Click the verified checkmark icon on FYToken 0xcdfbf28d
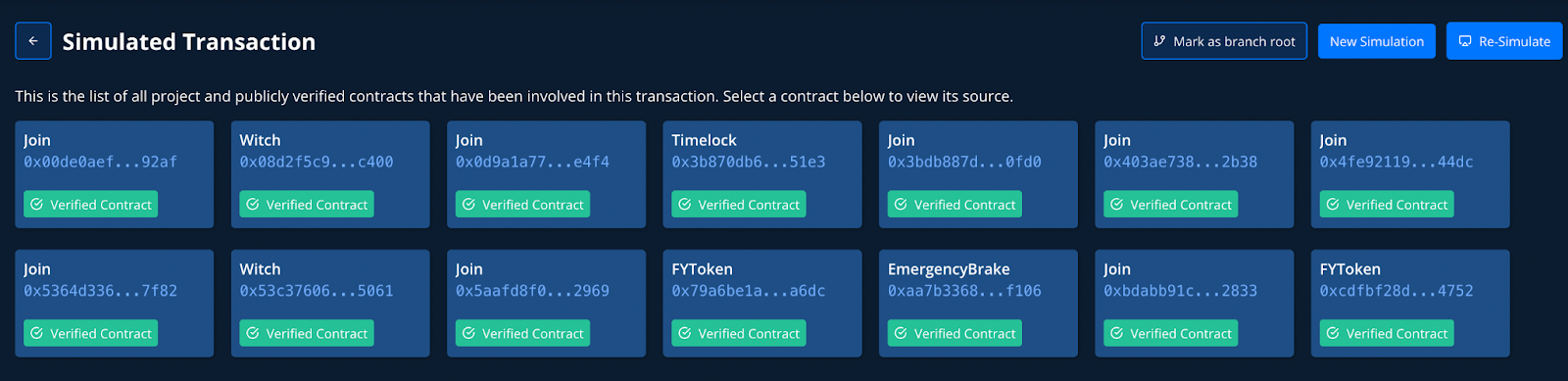The height and width of the screenshot is (381, 1568). (x=1333, y=333)
